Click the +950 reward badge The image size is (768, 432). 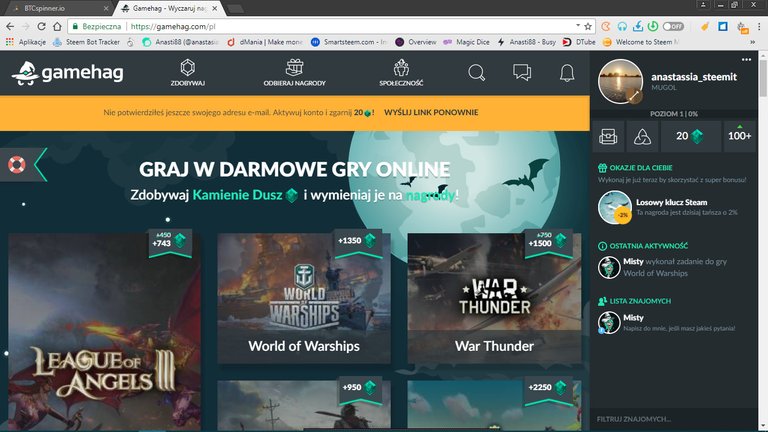click(360, 391)
